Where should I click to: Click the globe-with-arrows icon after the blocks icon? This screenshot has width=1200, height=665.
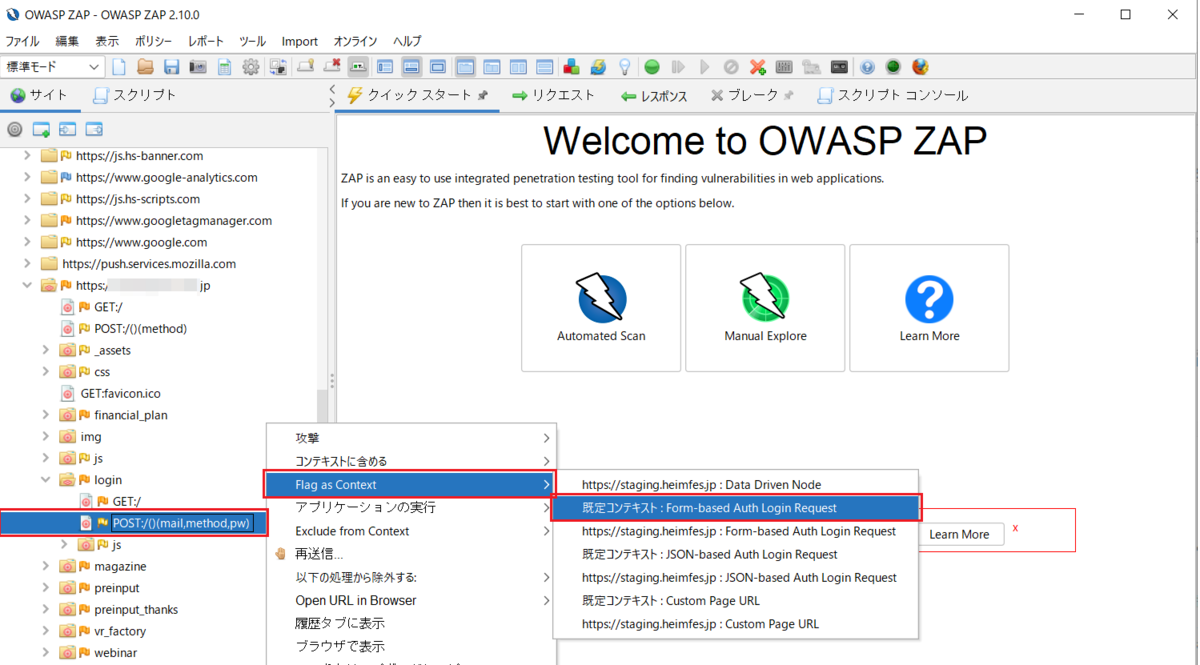598,67
